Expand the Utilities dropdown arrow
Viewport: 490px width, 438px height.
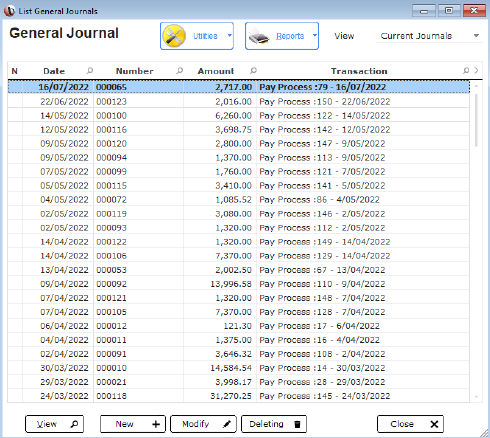[x=229, y=35]
